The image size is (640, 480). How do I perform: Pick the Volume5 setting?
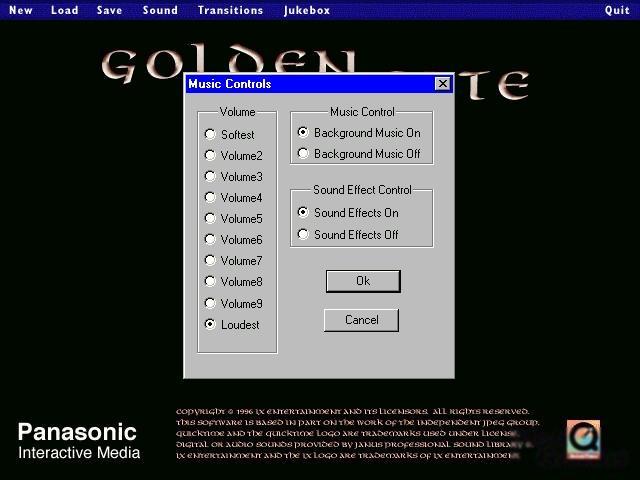tap(210, 218)
